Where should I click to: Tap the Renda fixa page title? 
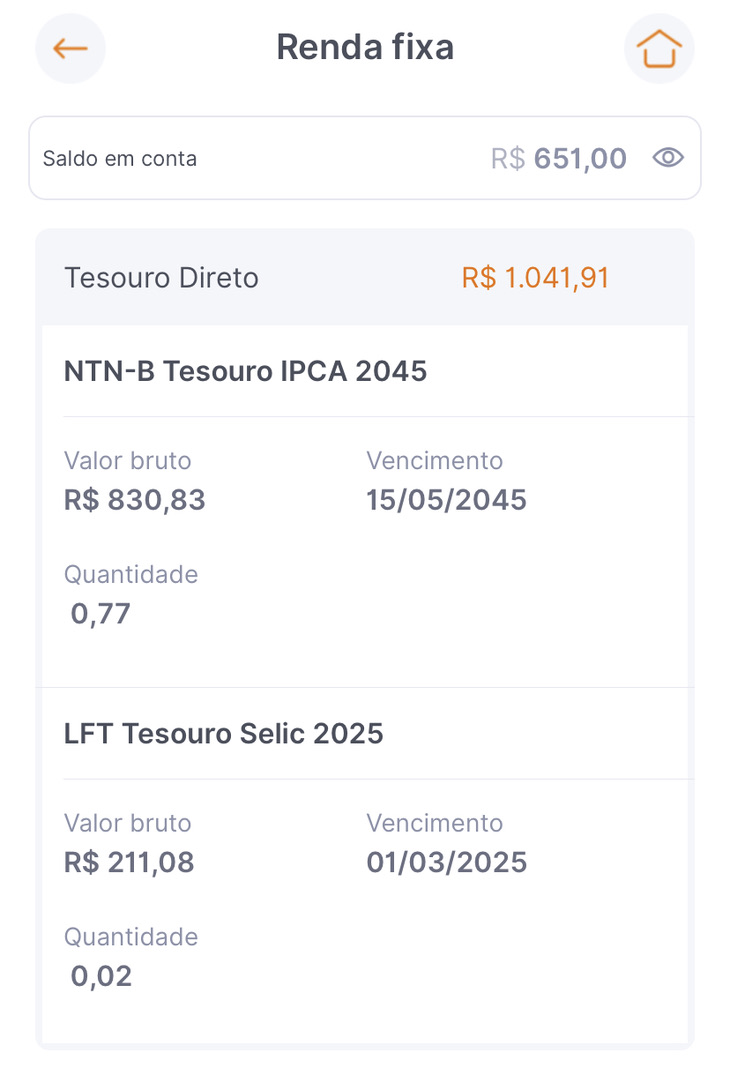(x=365, y=47)
